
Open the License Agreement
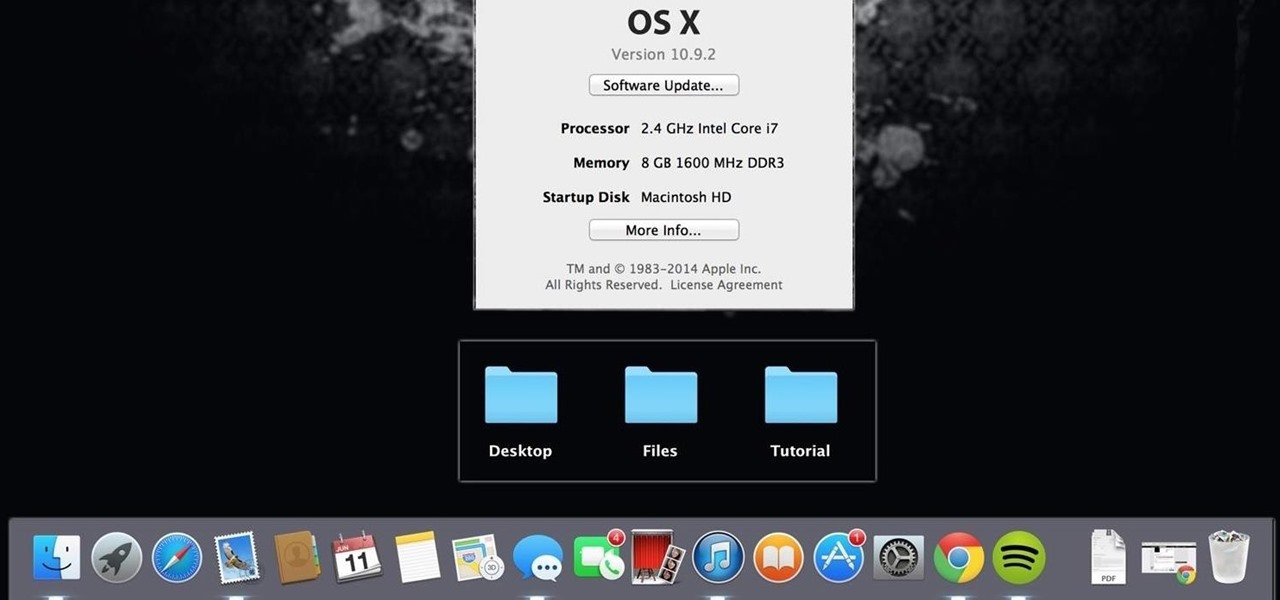point(726,284)
